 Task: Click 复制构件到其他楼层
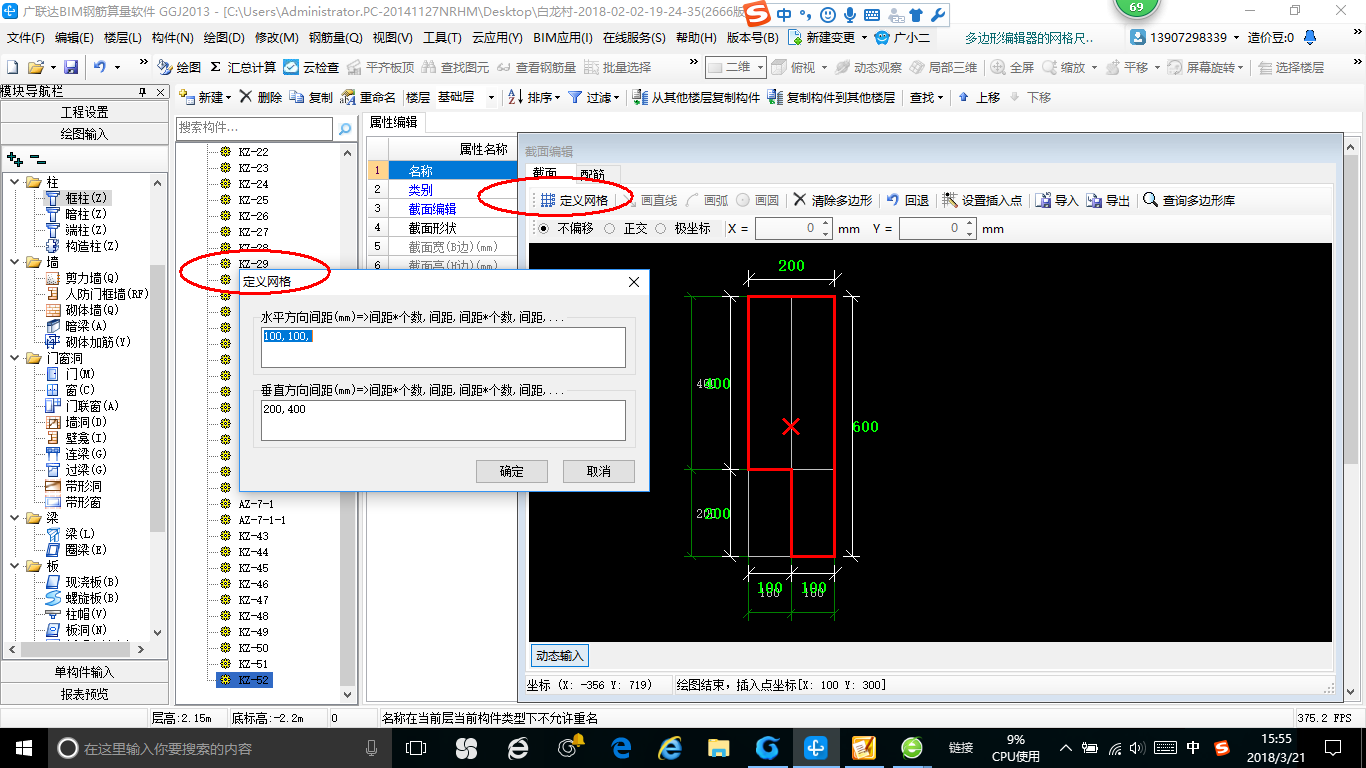(831, 97)
